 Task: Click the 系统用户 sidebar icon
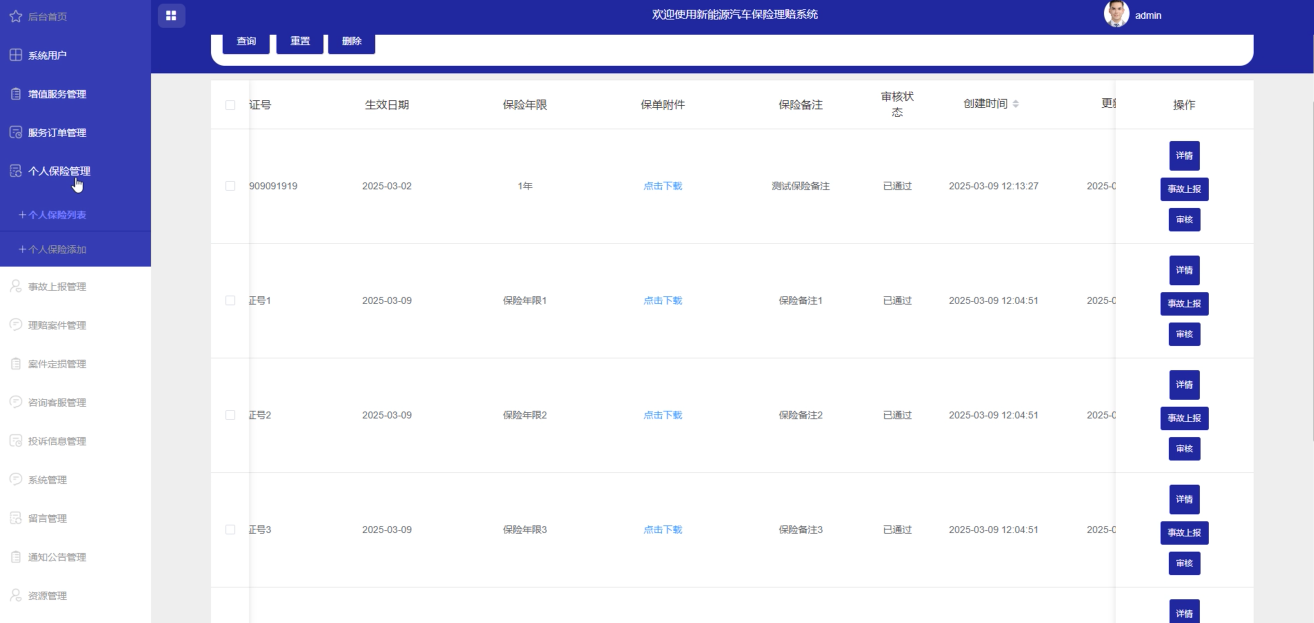pos(15,55)
